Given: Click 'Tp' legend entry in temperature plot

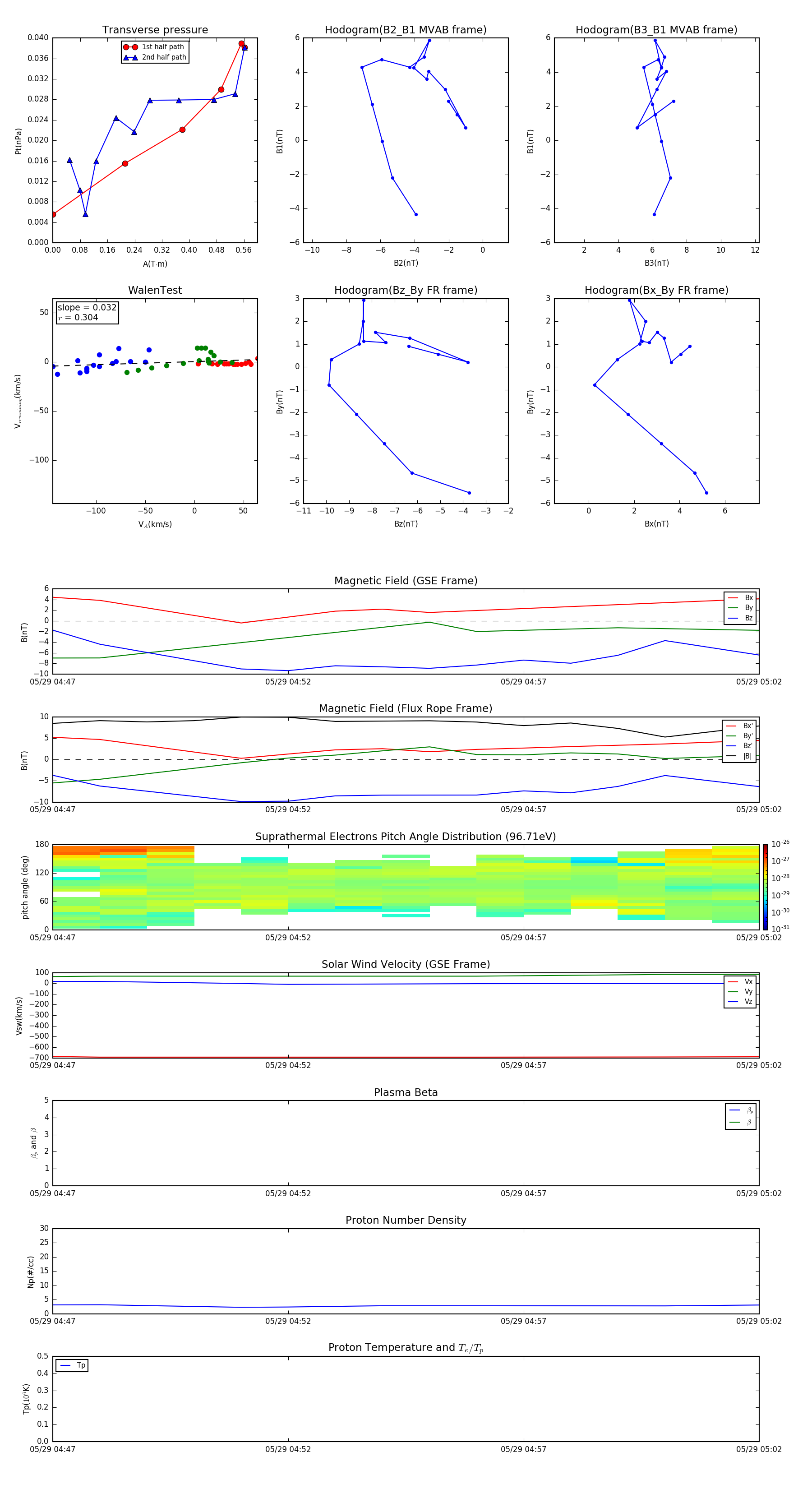Looking at the screenshot, I should (73, 1365).
